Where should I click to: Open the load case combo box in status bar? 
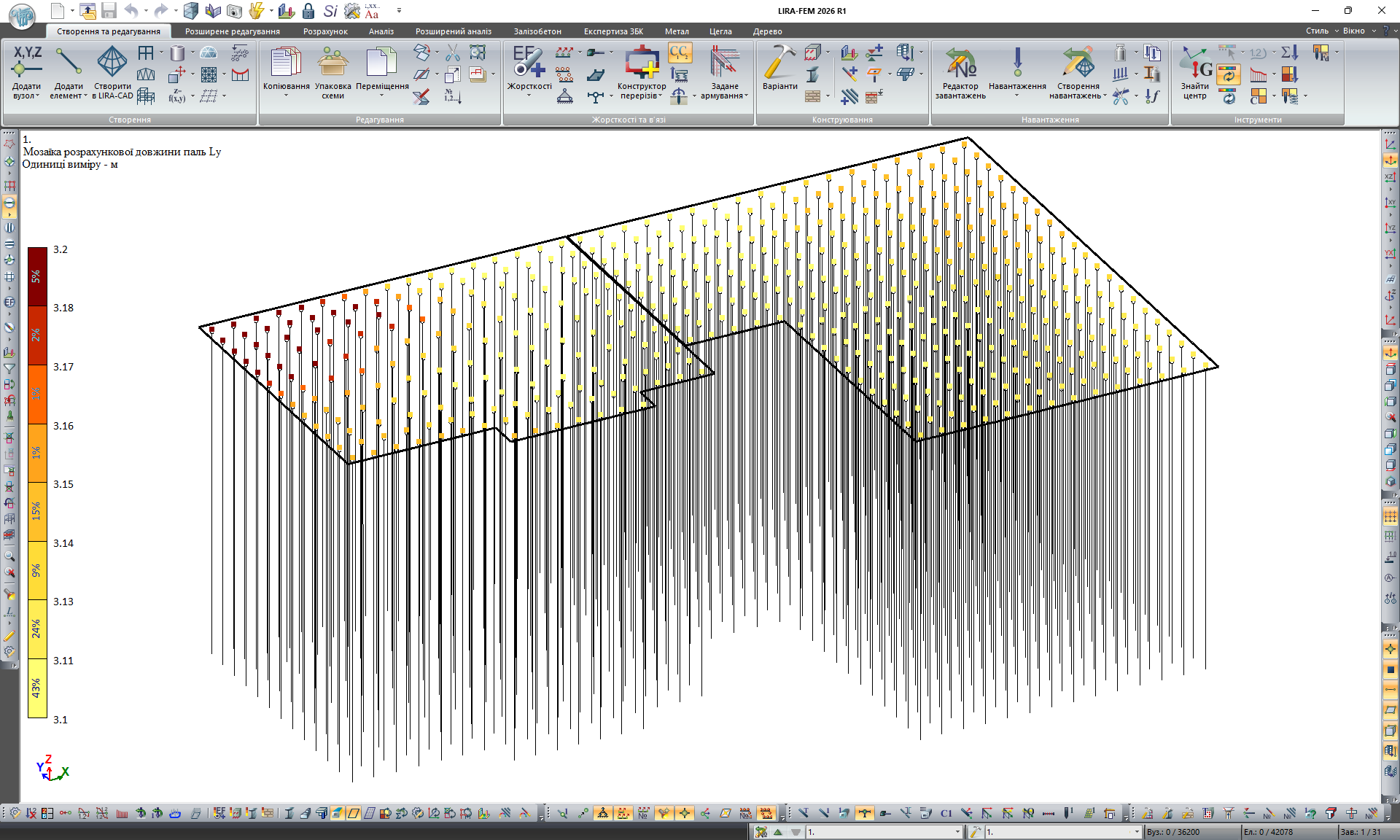957,832
